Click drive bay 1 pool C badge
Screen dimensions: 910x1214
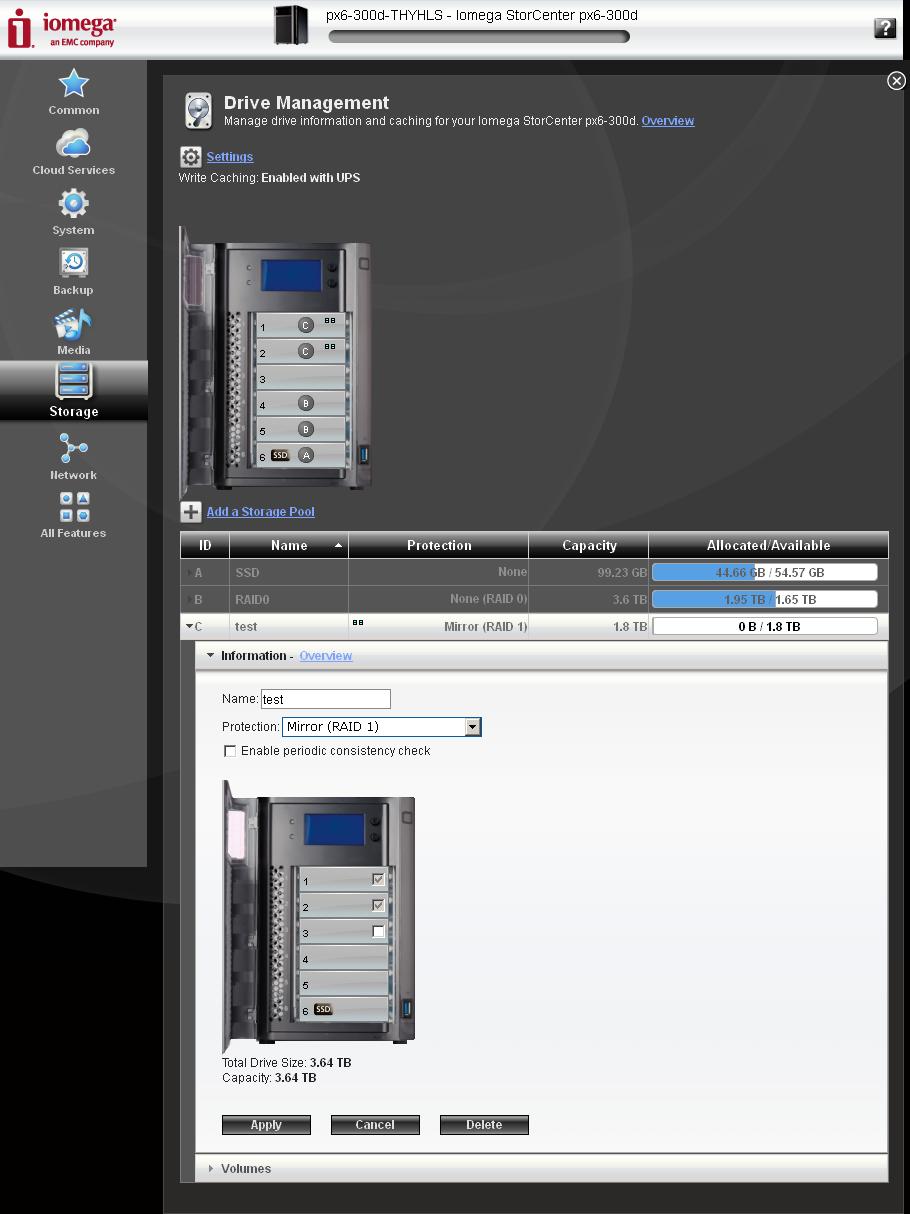(306, 325)
